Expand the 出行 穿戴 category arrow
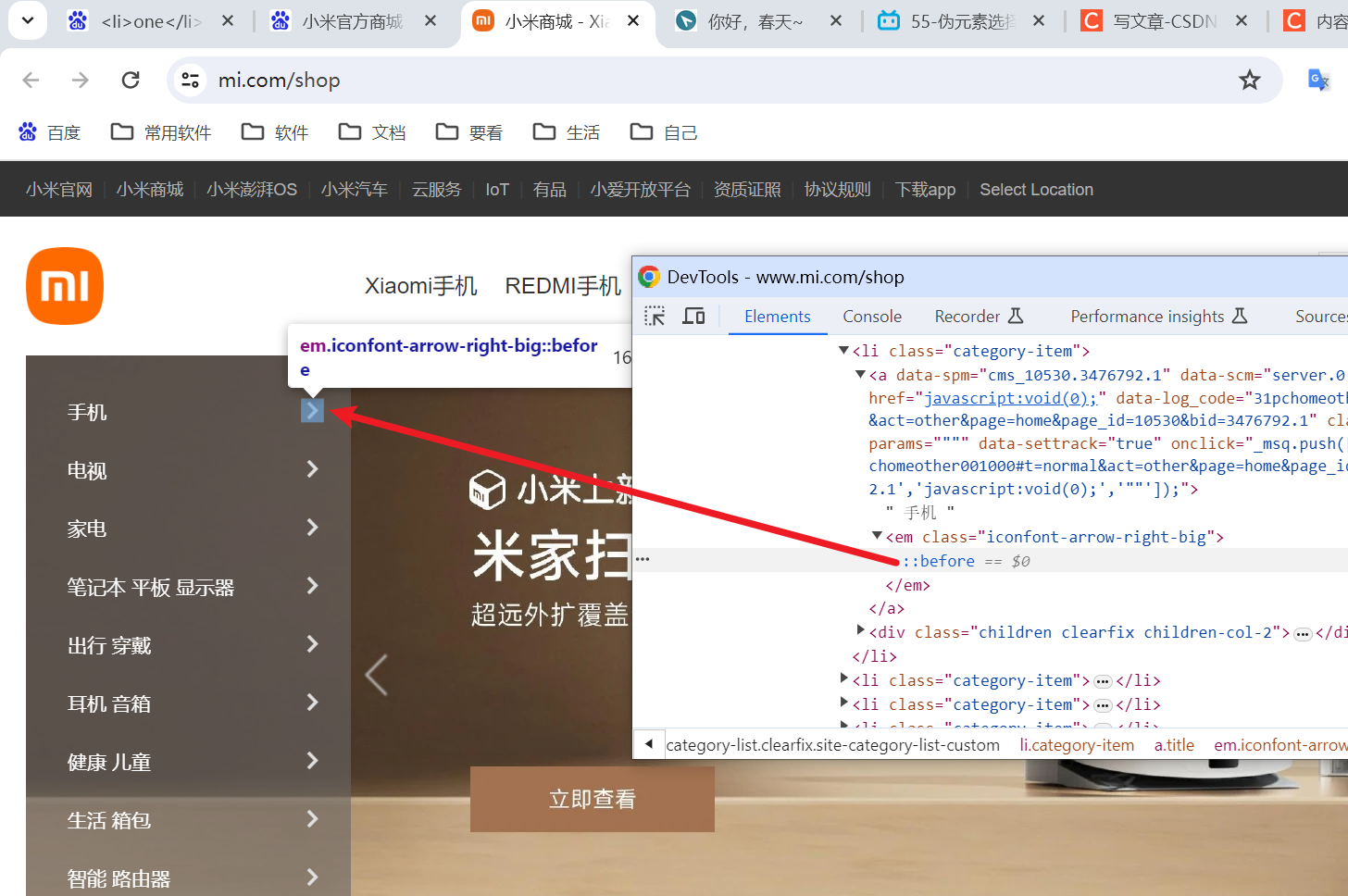1348x896 pixels. coord(313,644)
